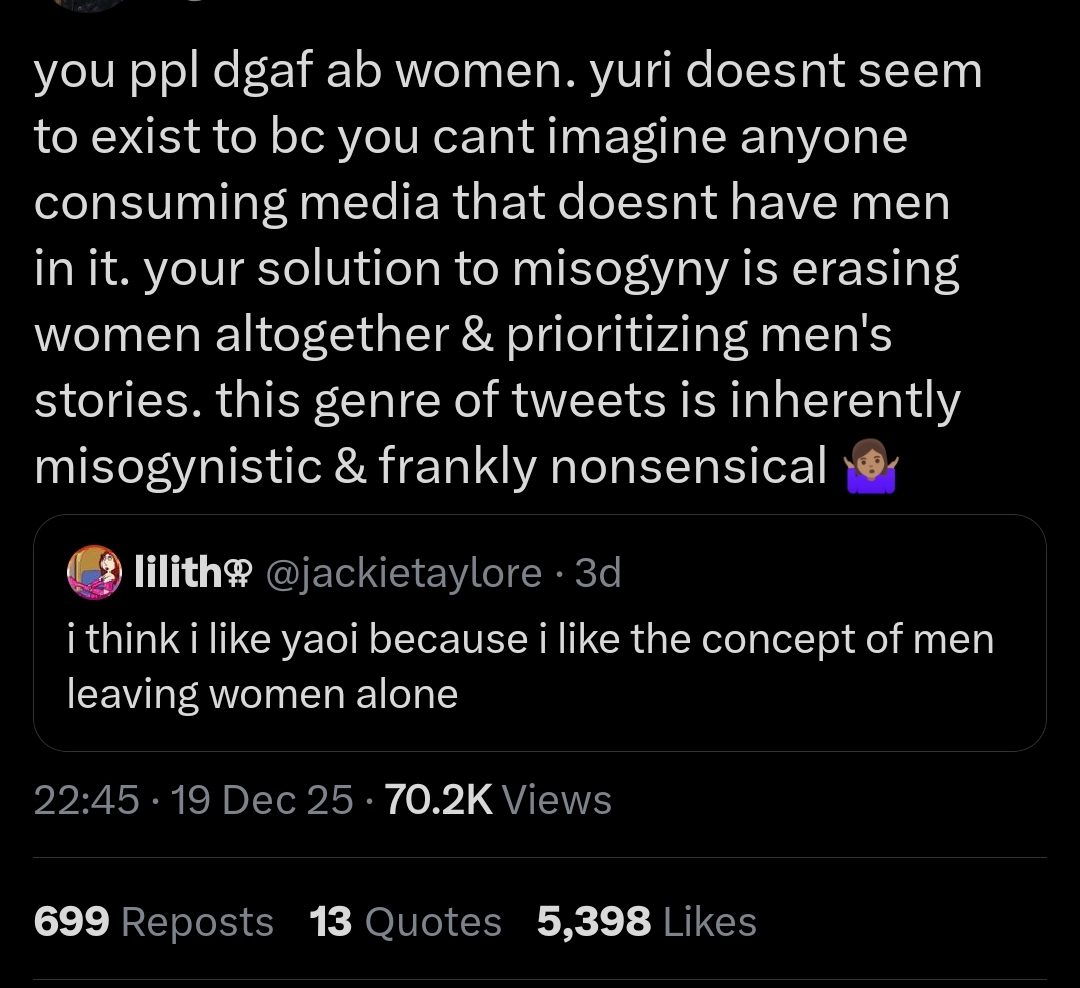Click the word "nonsensical" in the tweet
The width and height of the screenshot is (1080, 988).
click(689, 467)
